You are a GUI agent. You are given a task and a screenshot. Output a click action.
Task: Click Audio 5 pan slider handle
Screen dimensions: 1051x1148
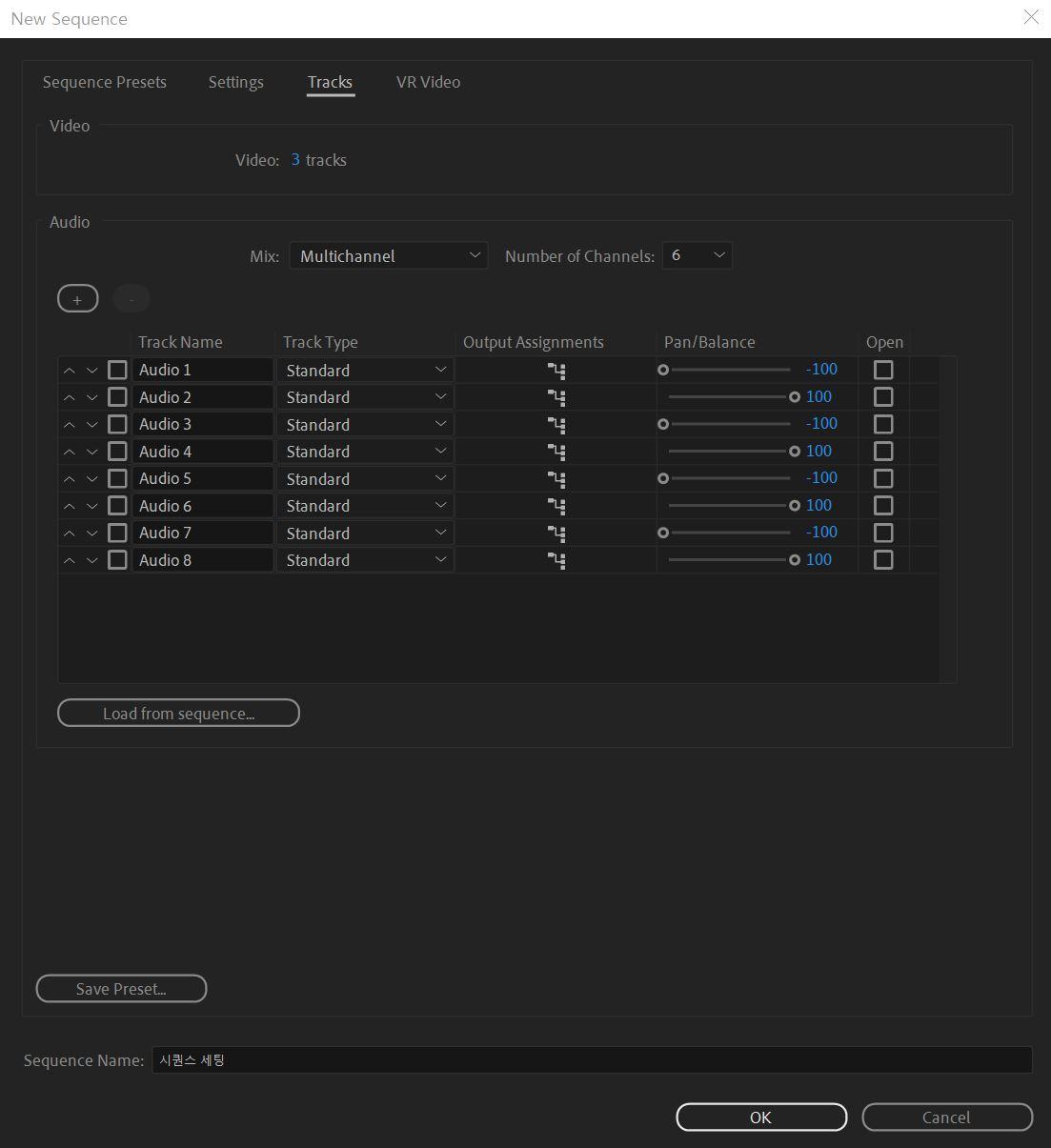click(x=663, y=478)
